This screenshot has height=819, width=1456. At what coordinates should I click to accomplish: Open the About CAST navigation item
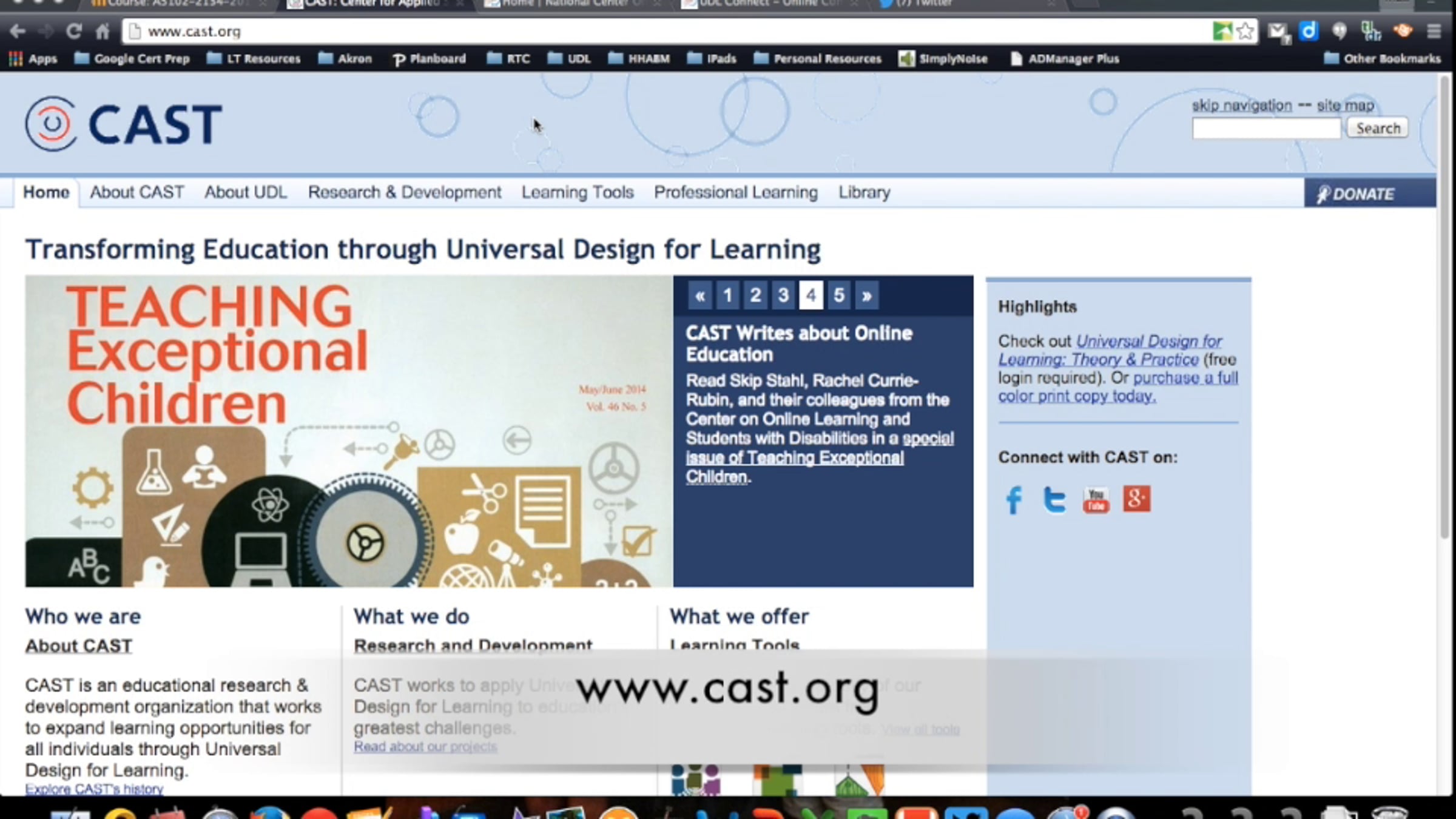[x=137, y=192]
